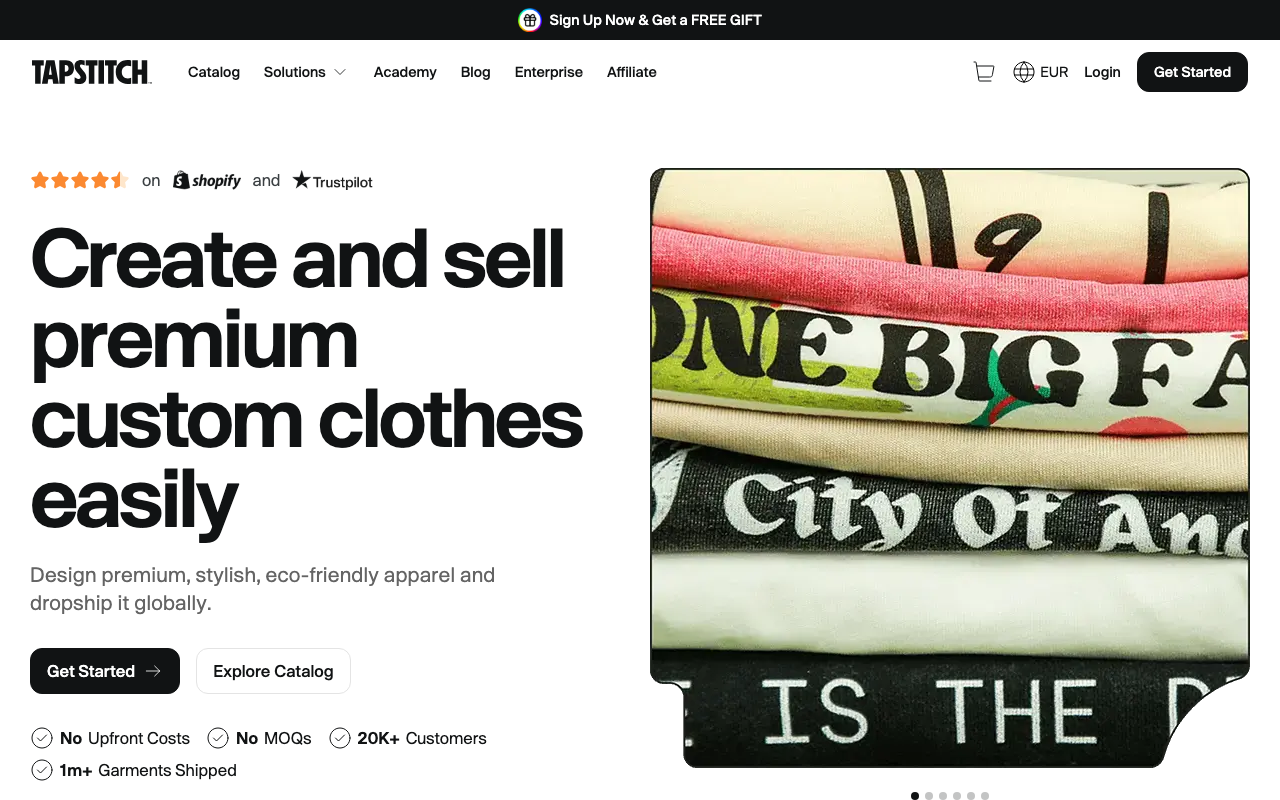Go to the Academy page

(405, 72)
